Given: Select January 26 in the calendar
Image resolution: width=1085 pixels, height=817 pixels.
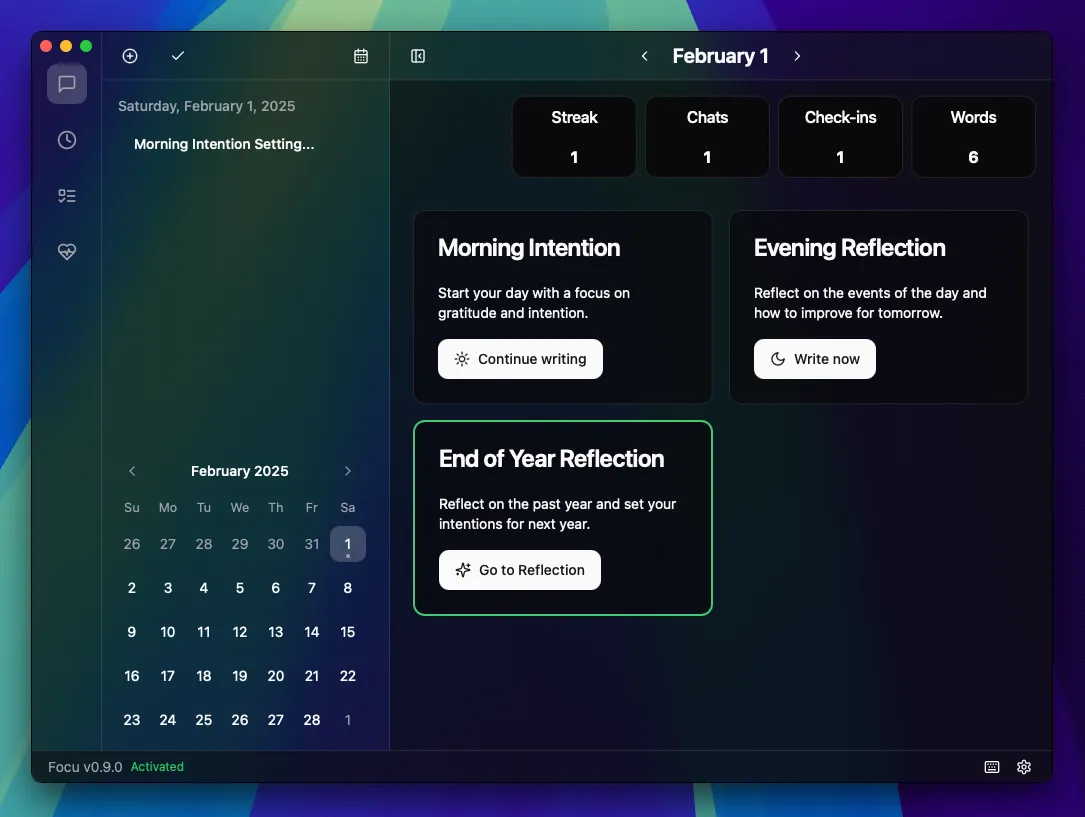Looking at the screenshot, I should pyautogui.click(x=131, y=544).
